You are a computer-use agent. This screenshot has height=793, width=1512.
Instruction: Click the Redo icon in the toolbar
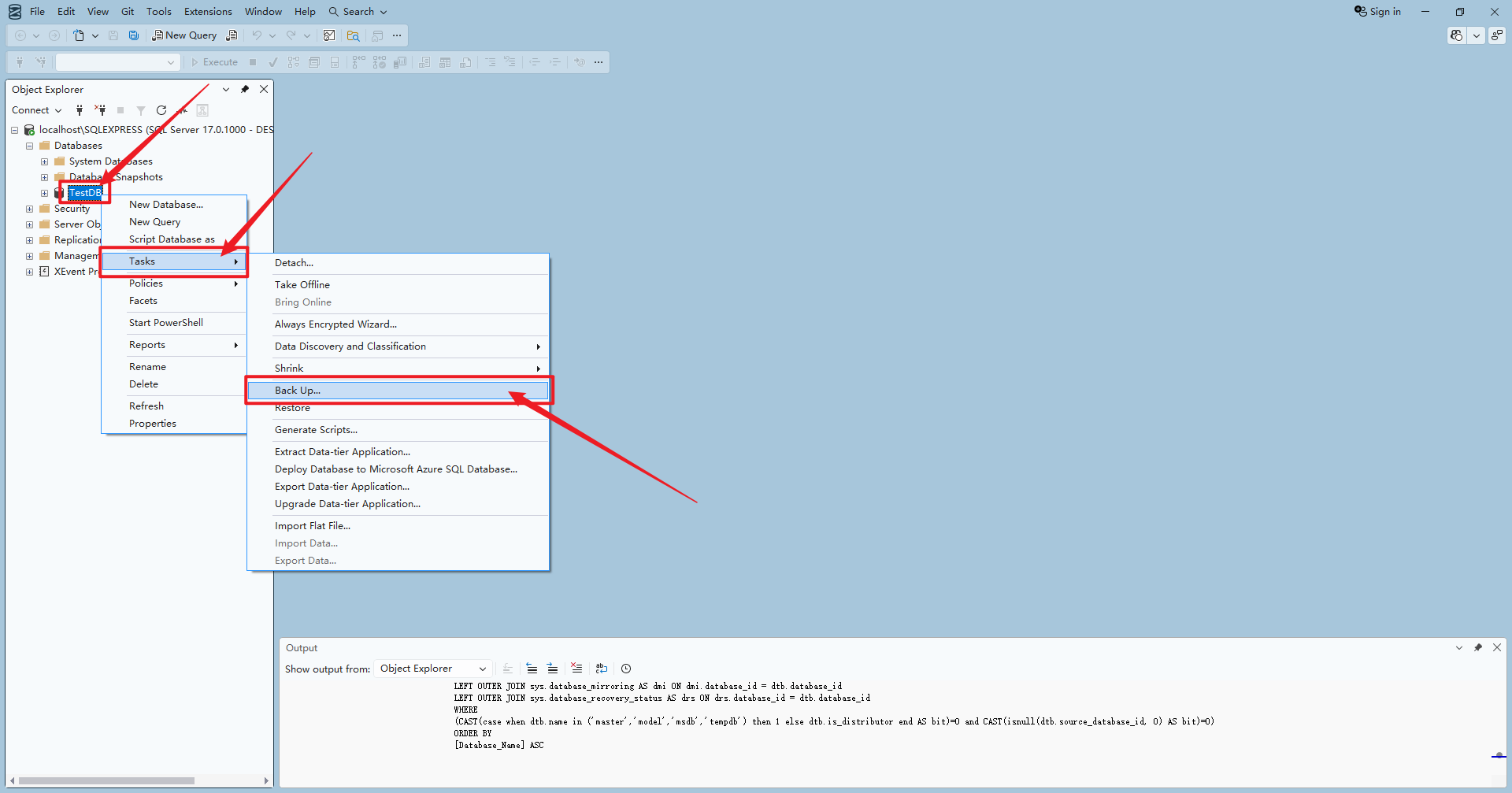[x=291, y=35]
